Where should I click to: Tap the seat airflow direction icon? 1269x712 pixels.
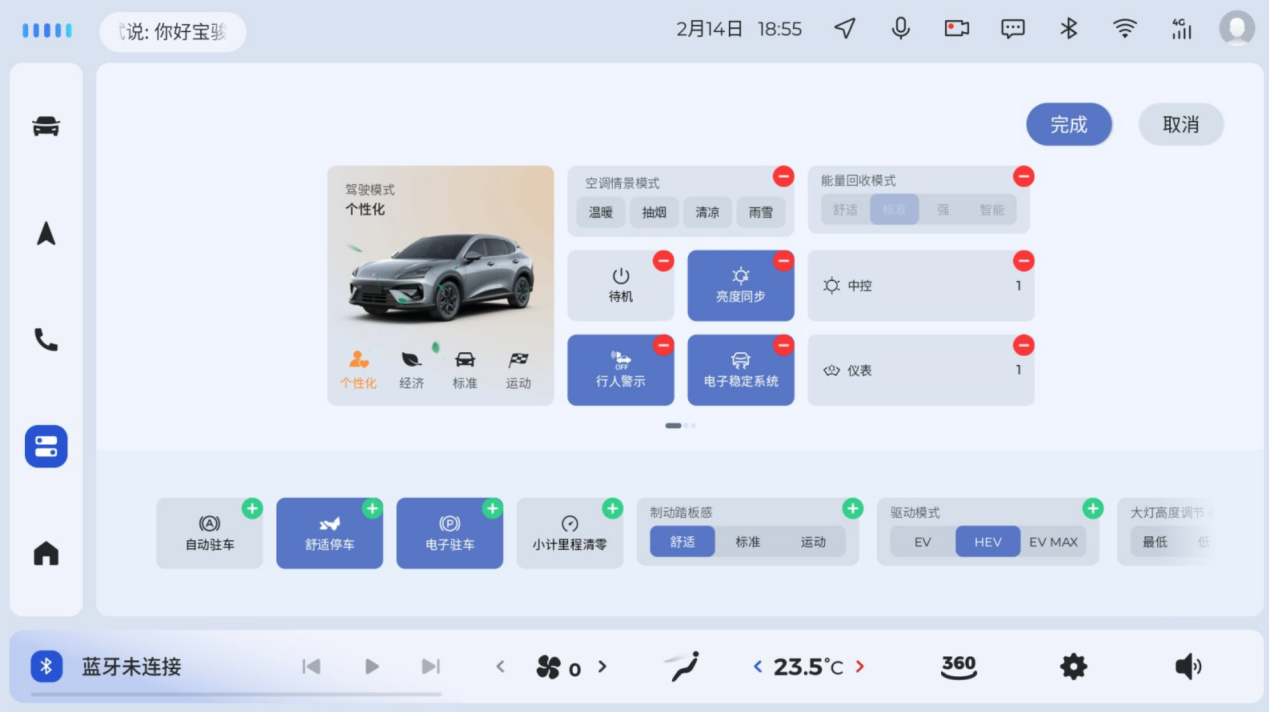(x=682, y=667)
